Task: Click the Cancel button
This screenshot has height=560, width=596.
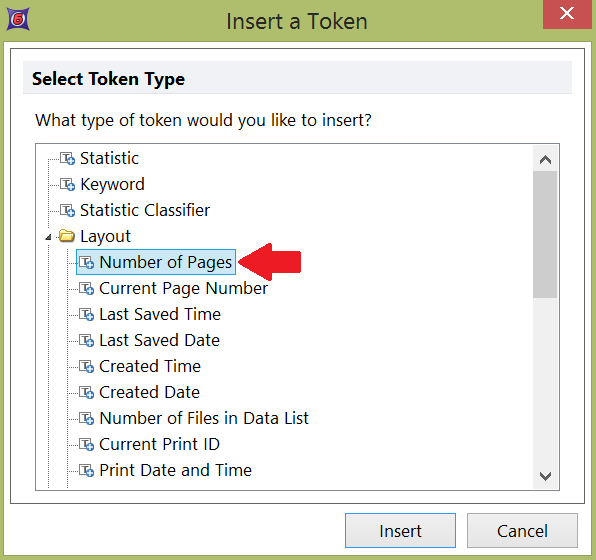Action: [x=522, y=531]
